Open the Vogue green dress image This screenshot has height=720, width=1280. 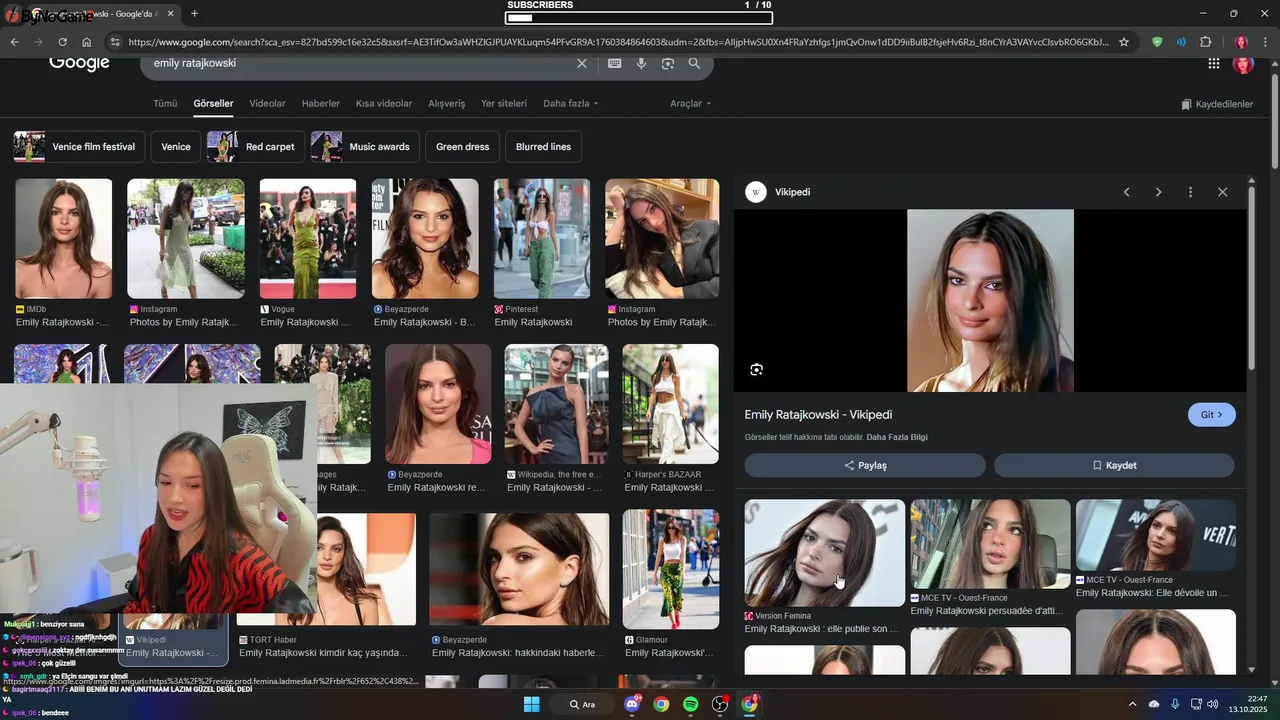pos(308,239)
